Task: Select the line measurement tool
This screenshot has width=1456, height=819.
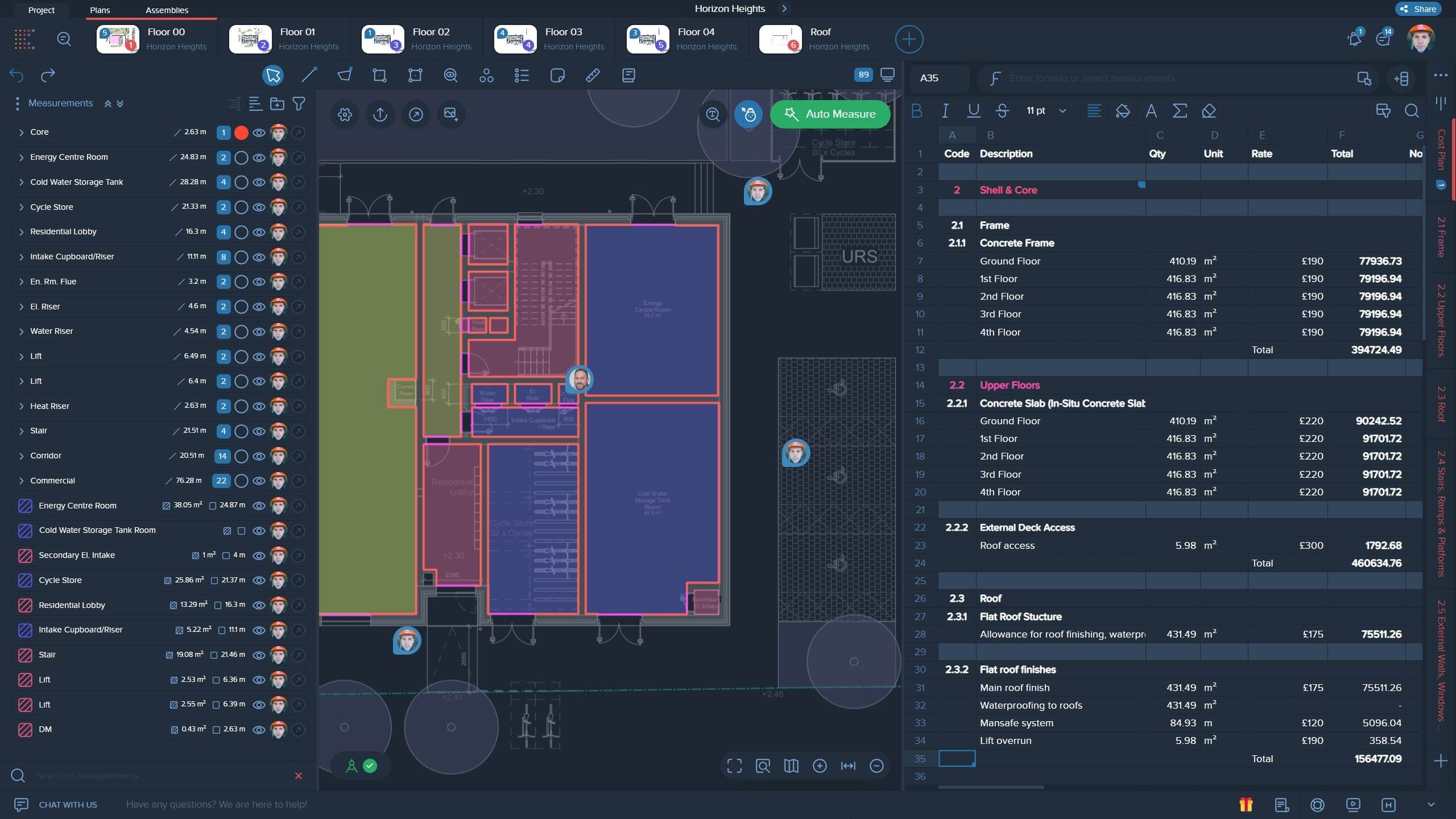Action: (x=308, y=75)
